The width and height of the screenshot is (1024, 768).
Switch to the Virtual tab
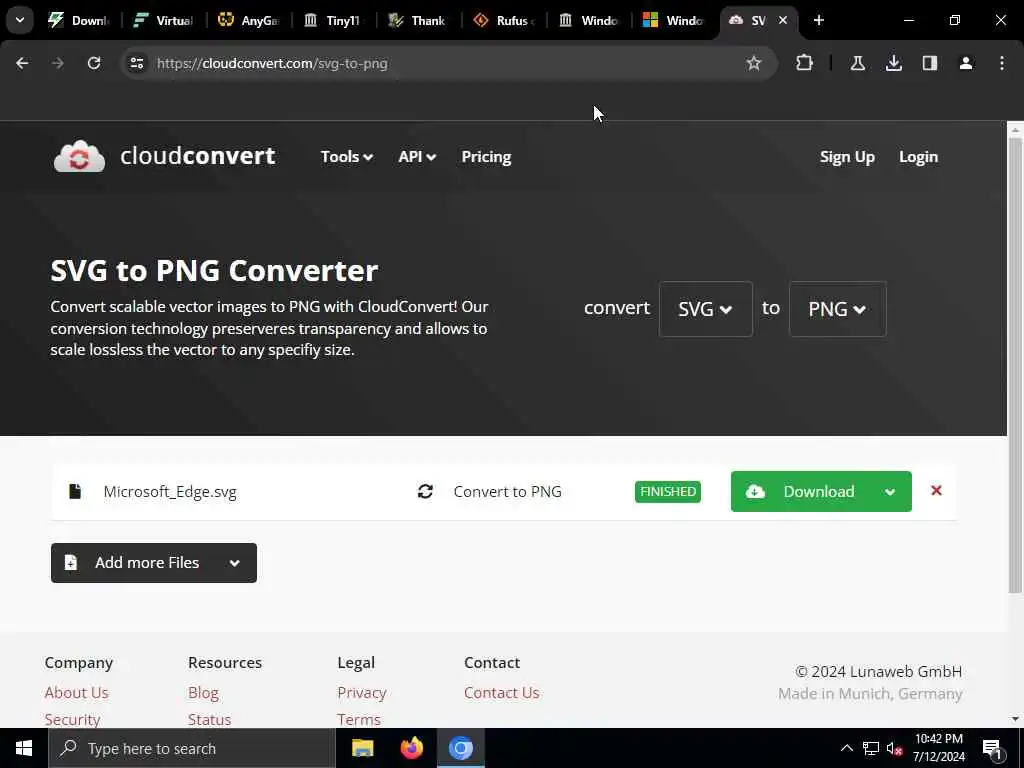163,20
